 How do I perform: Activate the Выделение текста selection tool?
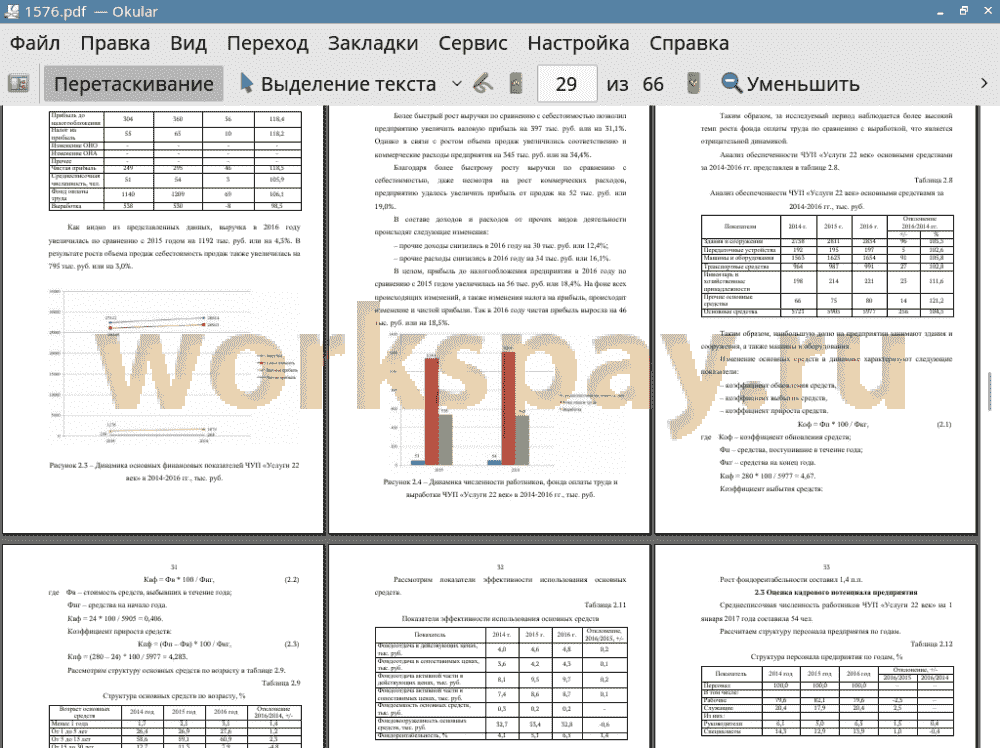pyautogui.click(x=338, y=84)
